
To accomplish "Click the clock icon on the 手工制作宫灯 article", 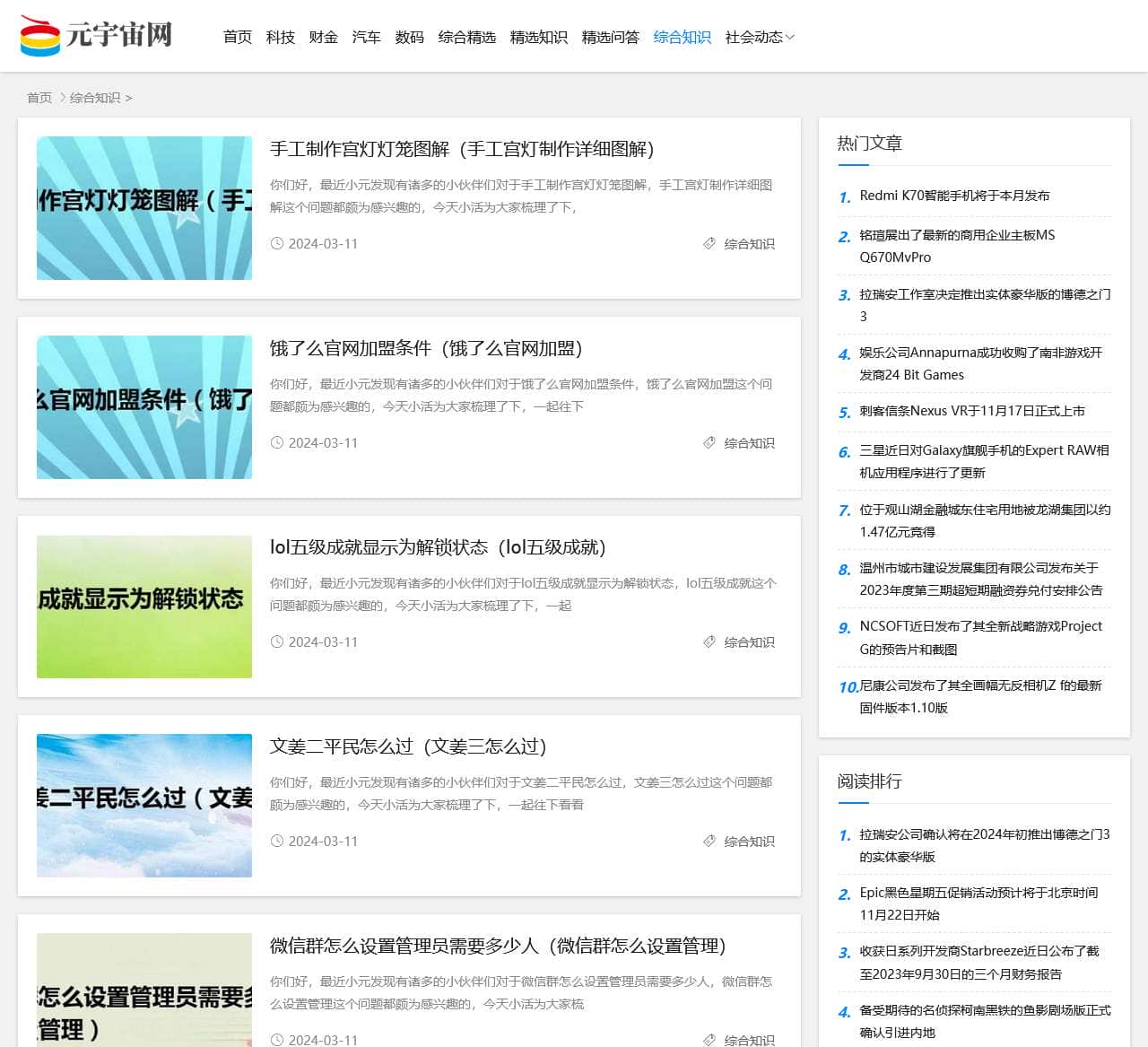I will click(278, 243).
